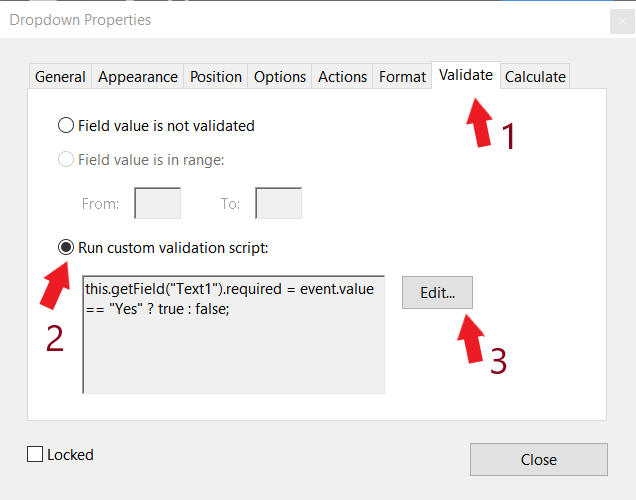Click the To range input box

[x=278, y=203]
